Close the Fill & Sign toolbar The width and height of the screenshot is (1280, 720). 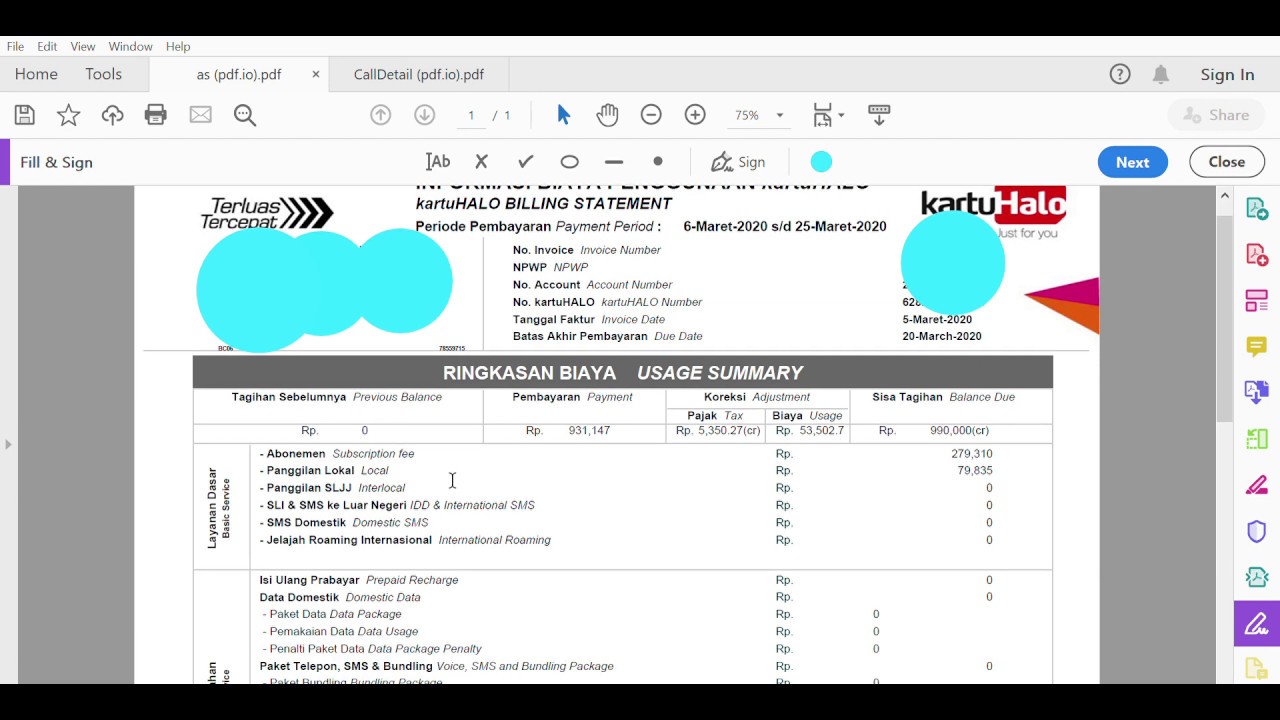pyautogui.click(x=1227, y=162)
